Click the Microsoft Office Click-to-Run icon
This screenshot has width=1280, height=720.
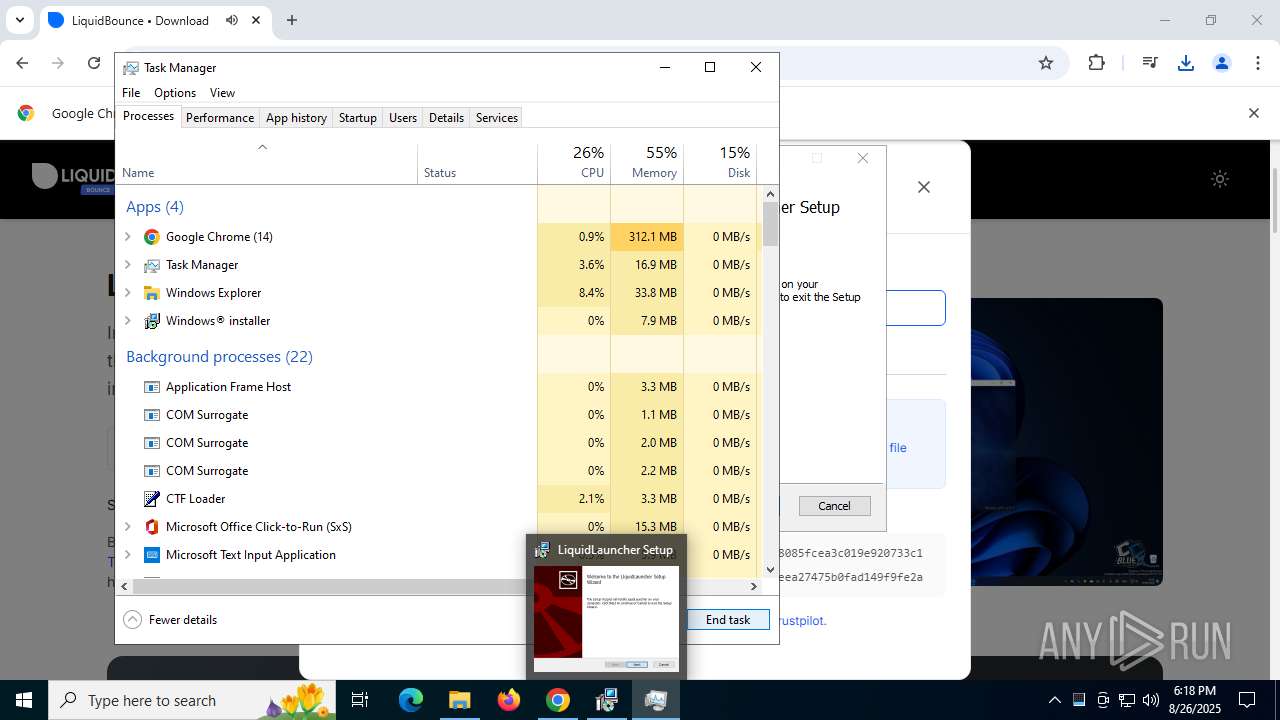click(152, 527)
